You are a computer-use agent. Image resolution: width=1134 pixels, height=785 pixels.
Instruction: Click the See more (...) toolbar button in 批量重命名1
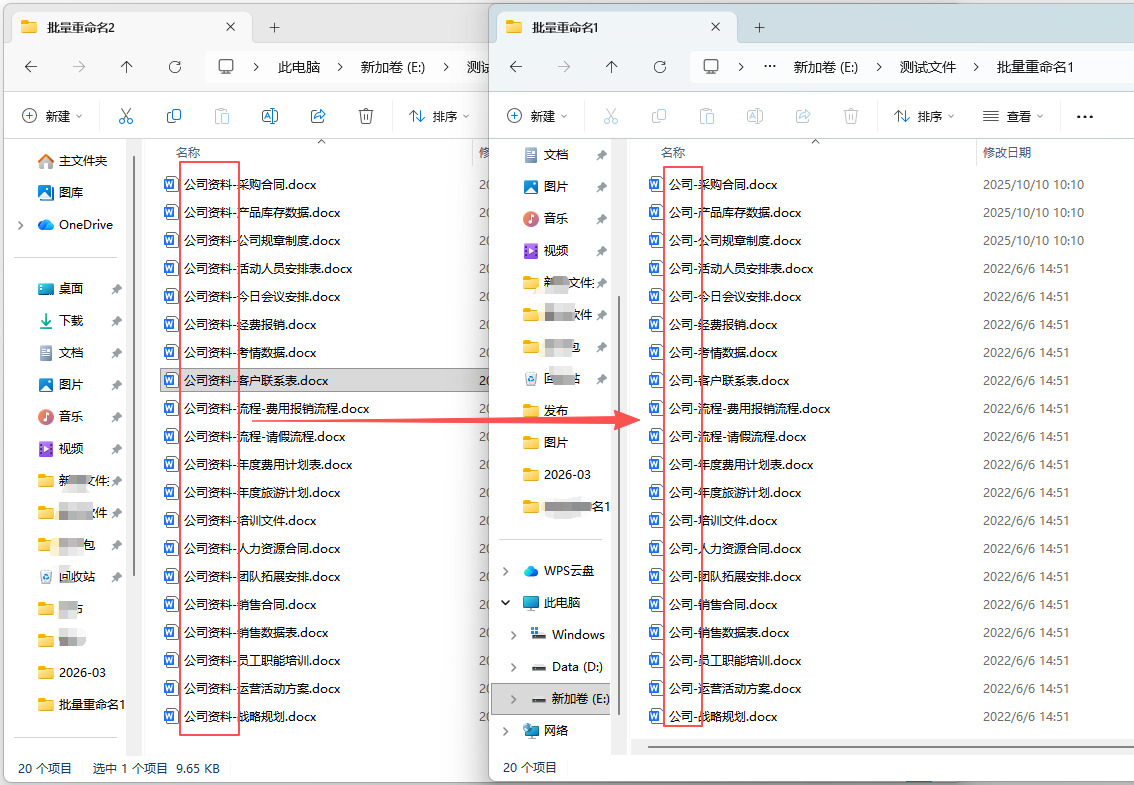(x=1085, y=116)
